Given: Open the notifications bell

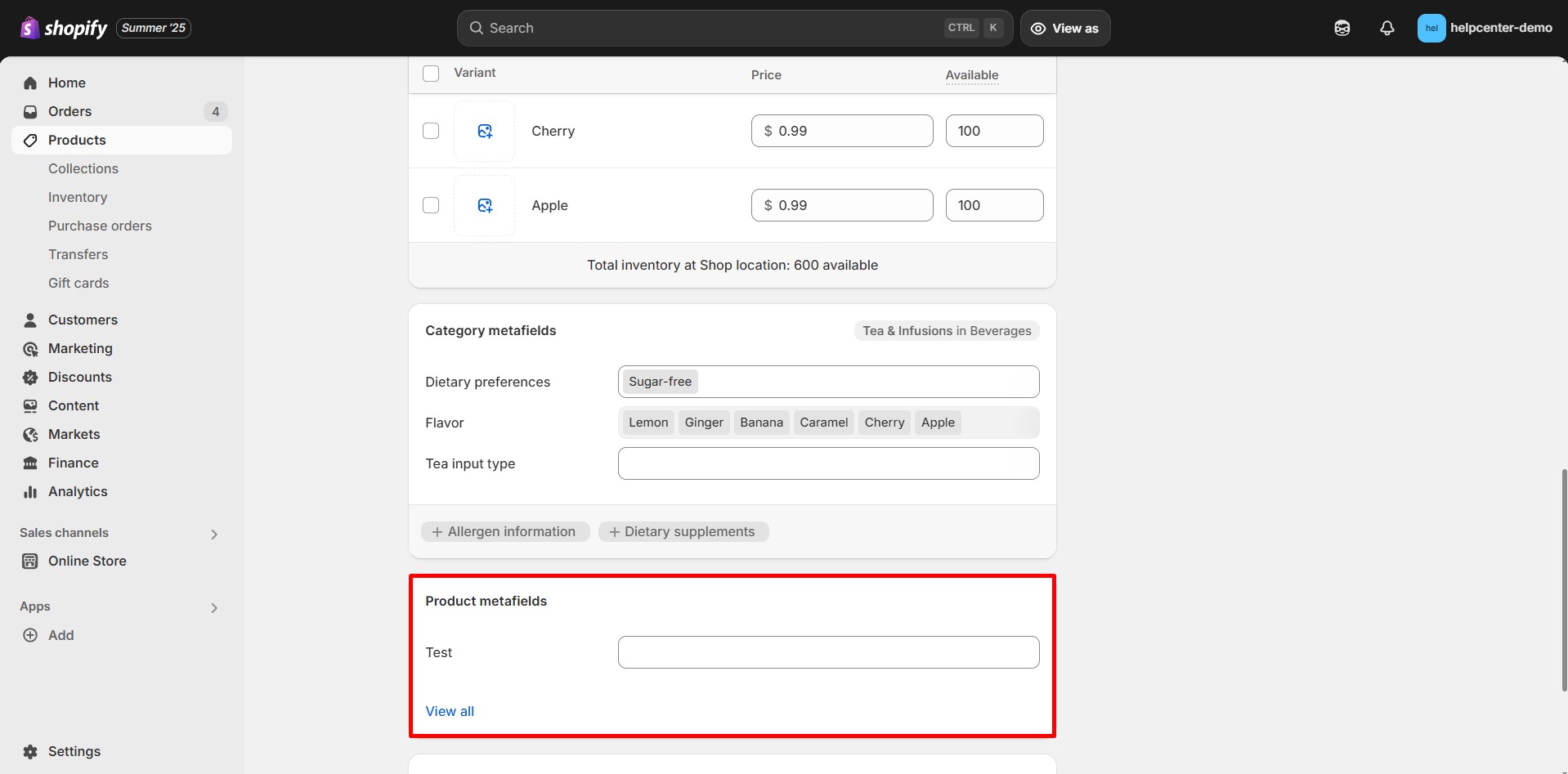Looking at the screenshot, I should pyautogui.click(x=1387, y=28).
